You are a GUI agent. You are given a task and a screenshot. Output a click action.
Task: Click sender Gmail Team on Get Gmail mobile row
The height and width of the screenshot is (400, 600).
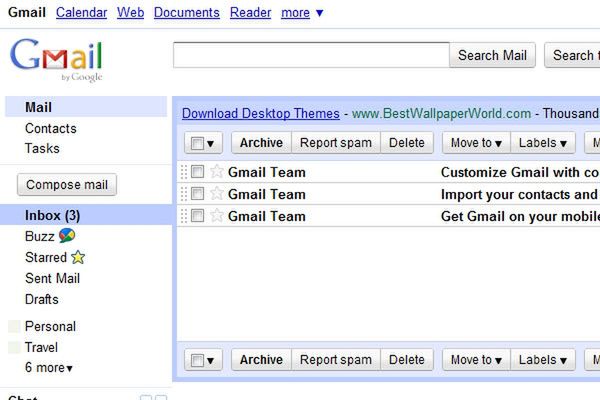click(267, 216)
